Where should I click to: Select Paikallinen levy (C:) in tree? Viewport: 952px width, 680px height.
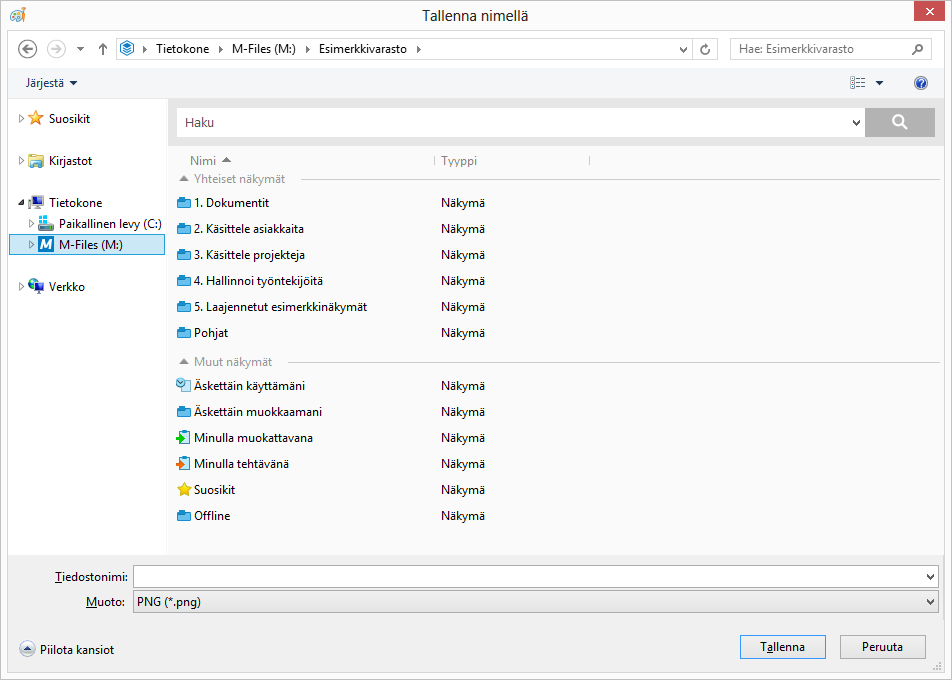pos(109,224)
